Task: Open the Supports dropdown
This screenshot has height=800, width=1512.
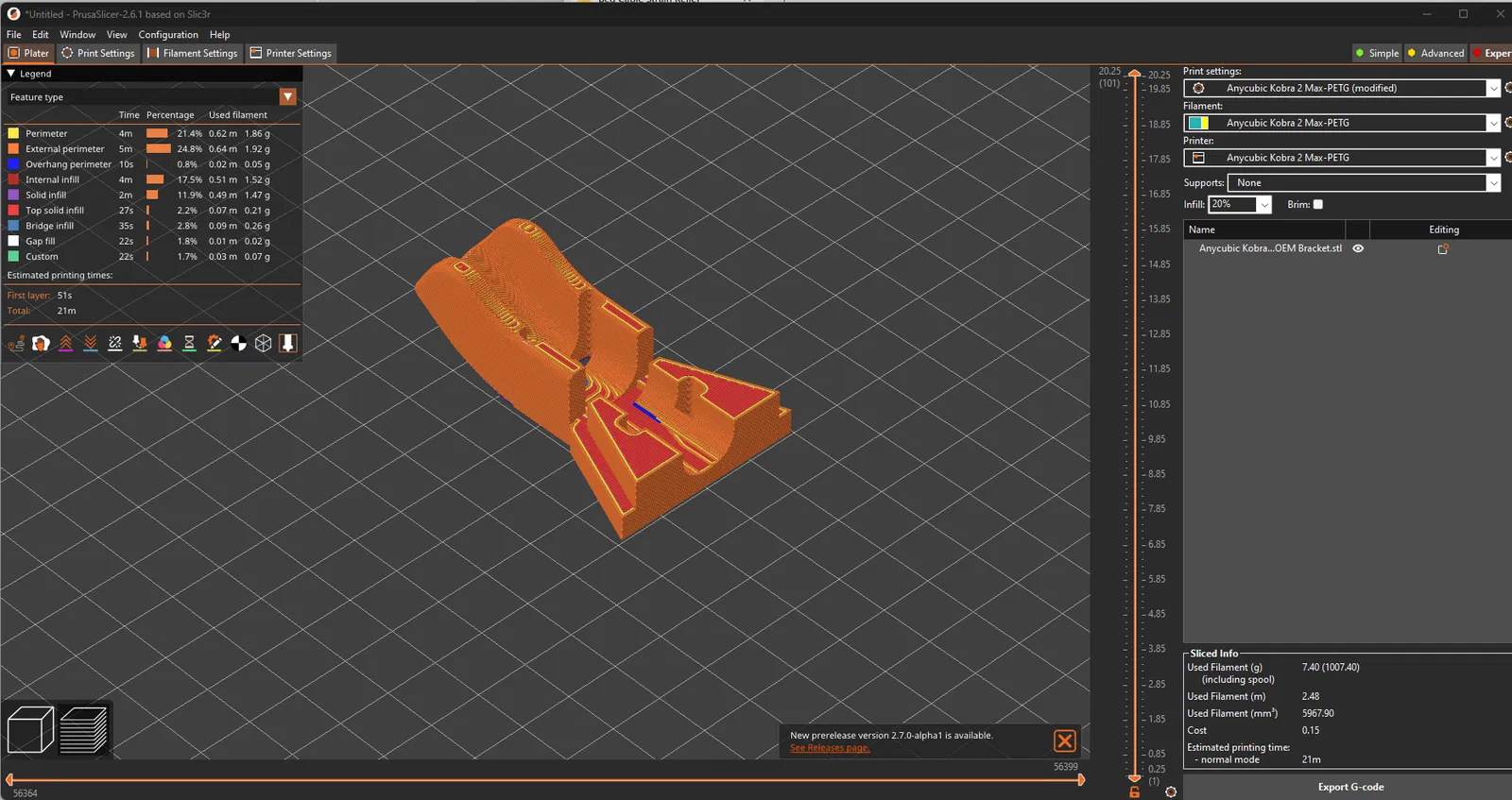Action: pos(1364,183)
